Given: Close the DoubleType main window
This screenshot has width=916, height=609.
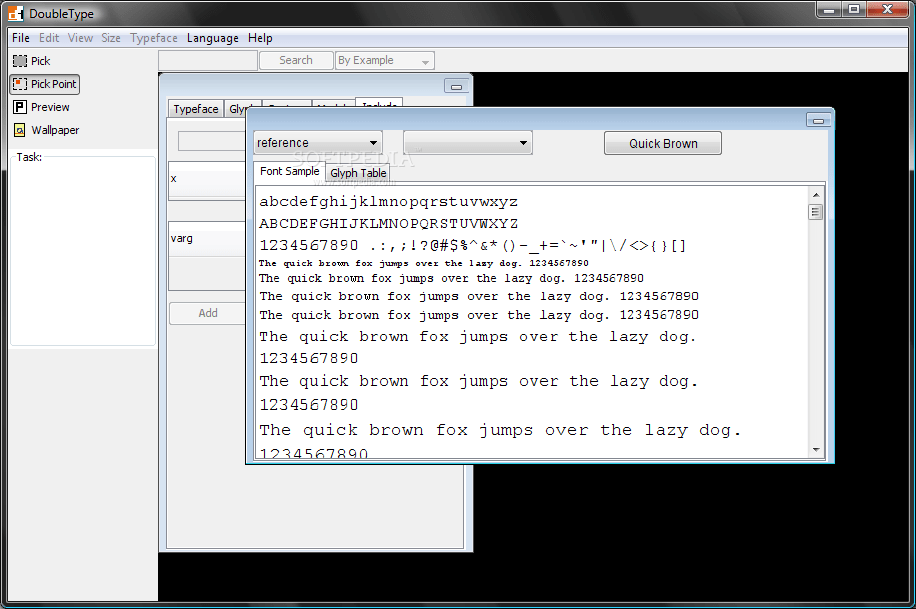Looking at the screenshot, I should coord(887,9).
